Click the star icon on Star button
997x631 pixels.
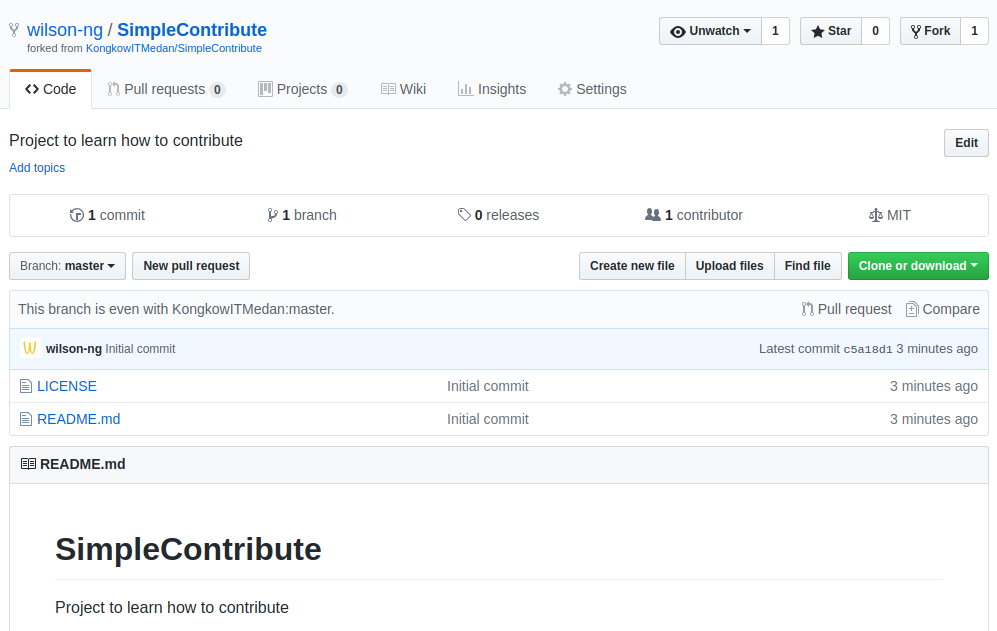coord(818,31)
